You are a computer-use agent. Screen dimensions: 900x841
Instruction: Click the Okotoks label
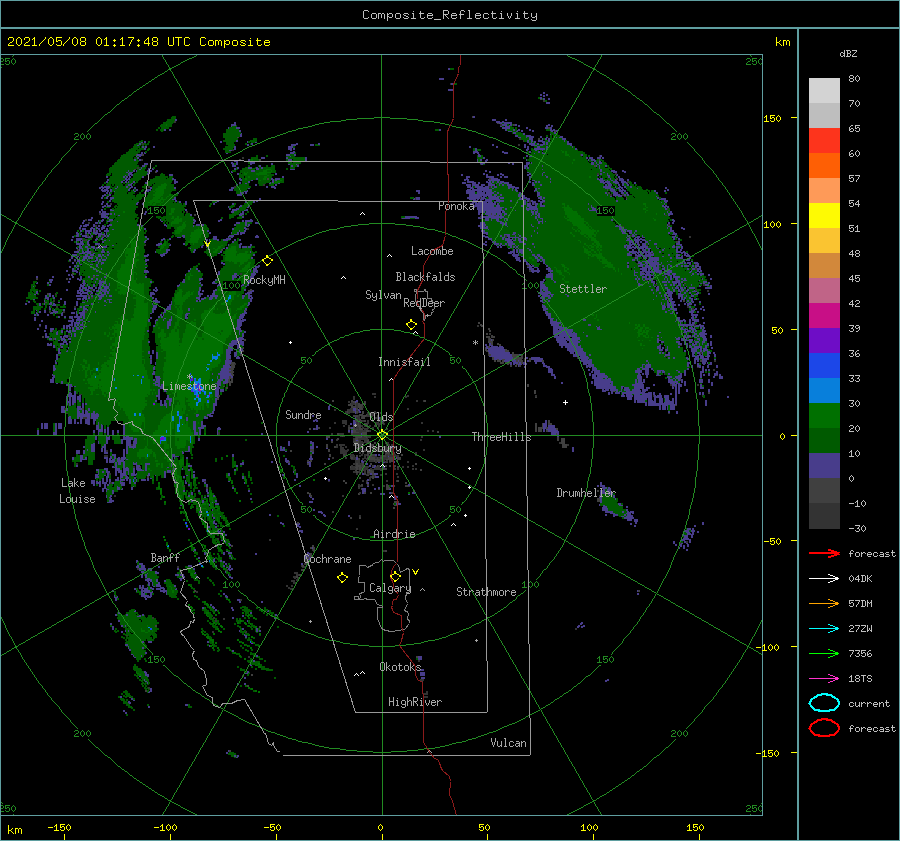tap(400, 667)
